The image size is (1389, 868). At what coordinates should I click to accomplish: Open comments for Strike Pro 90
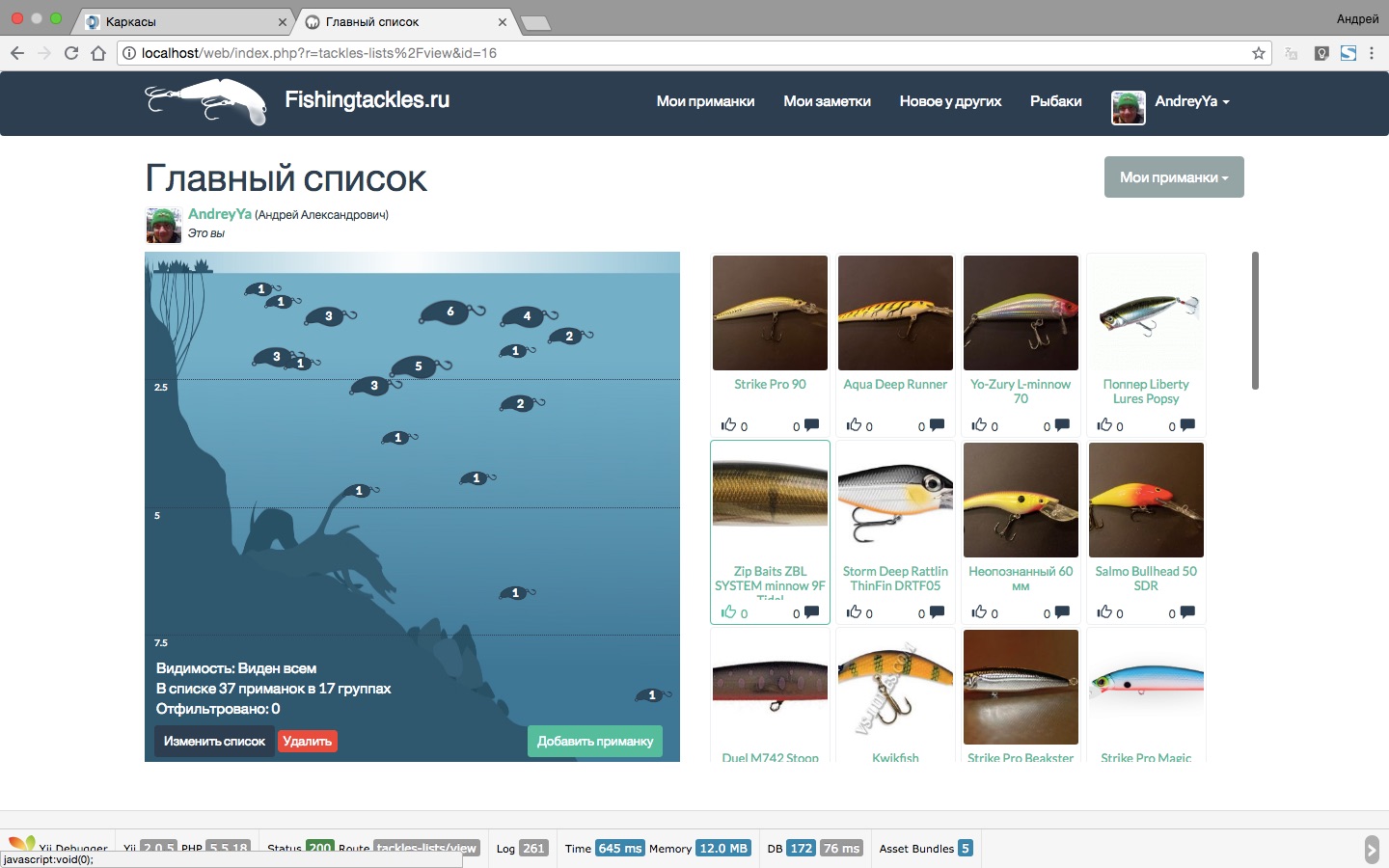[x=812, y=425]
